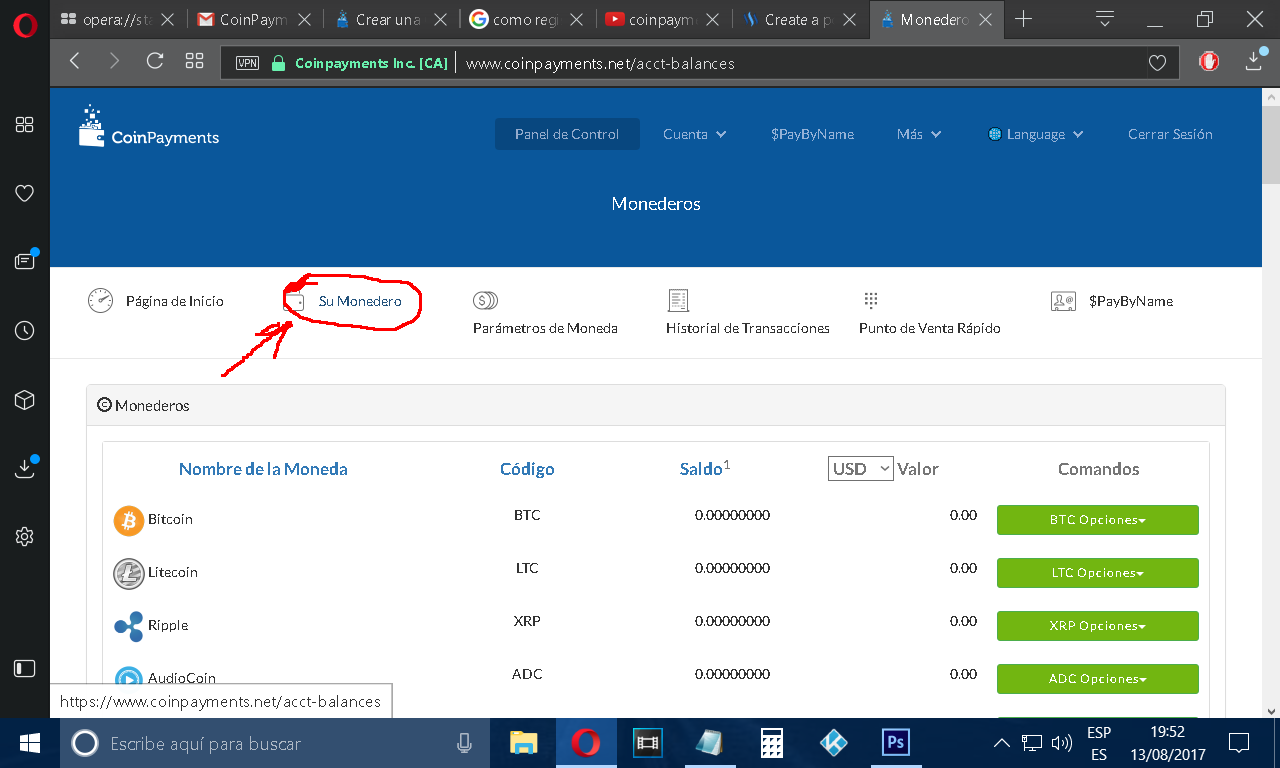Viewport: 1280px width, 768px height.
Task: Open File Explorer from taskbar
Action: [x=524, y=743]
